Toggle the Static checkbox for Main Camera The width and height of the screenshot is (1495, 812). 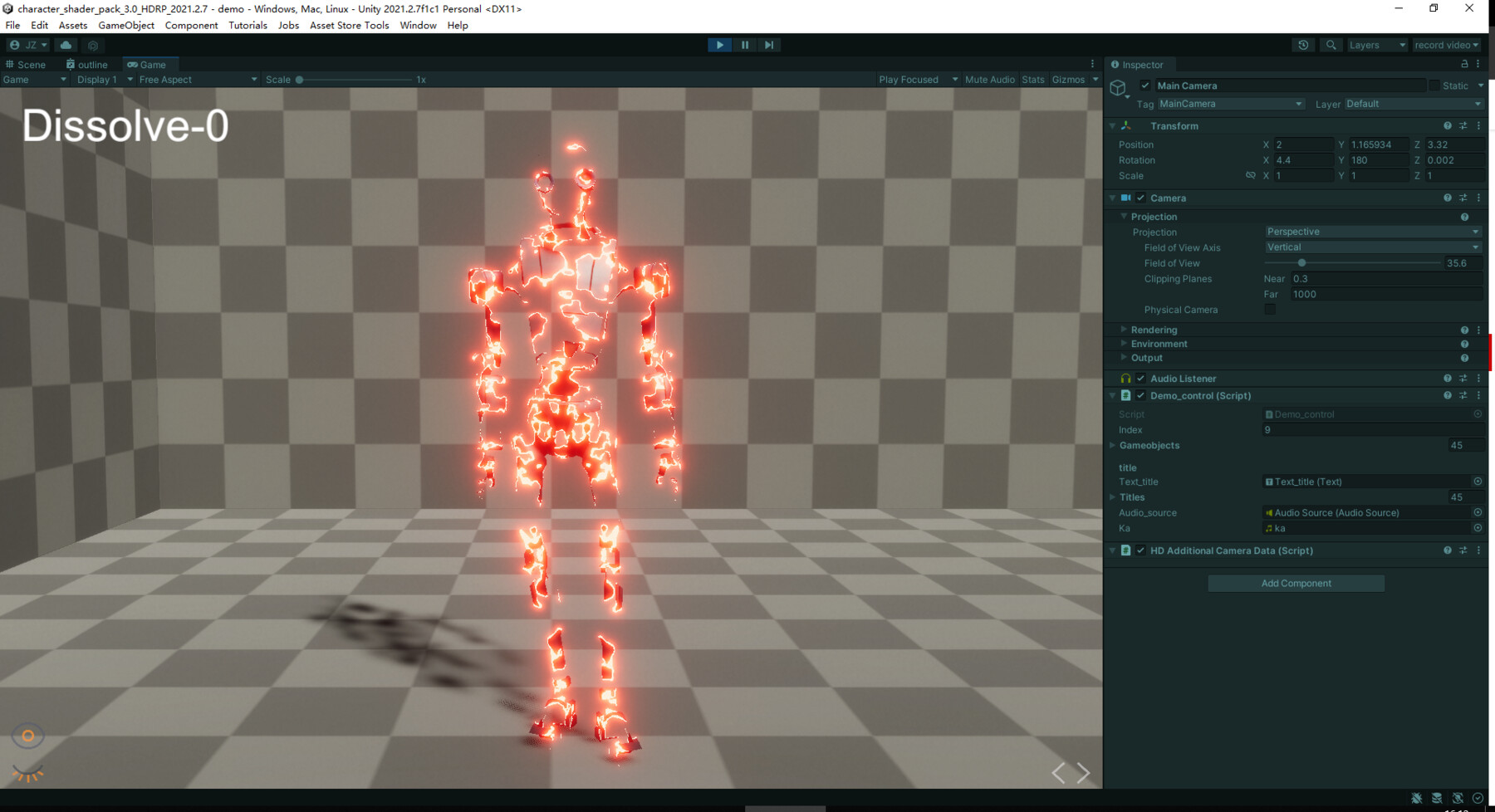[1434, 86]
